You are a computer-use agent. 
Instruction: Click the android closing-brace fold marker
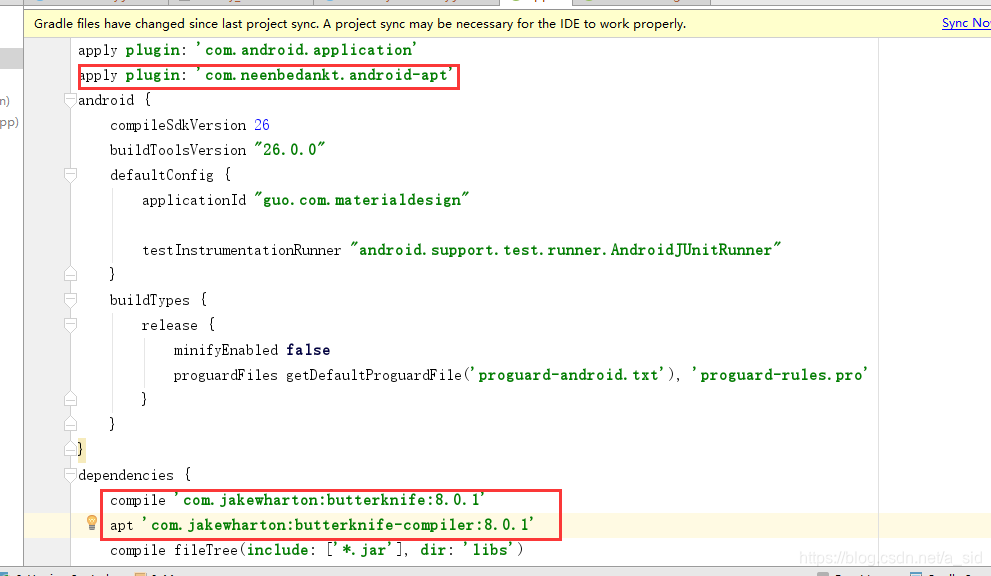[70, 449]
